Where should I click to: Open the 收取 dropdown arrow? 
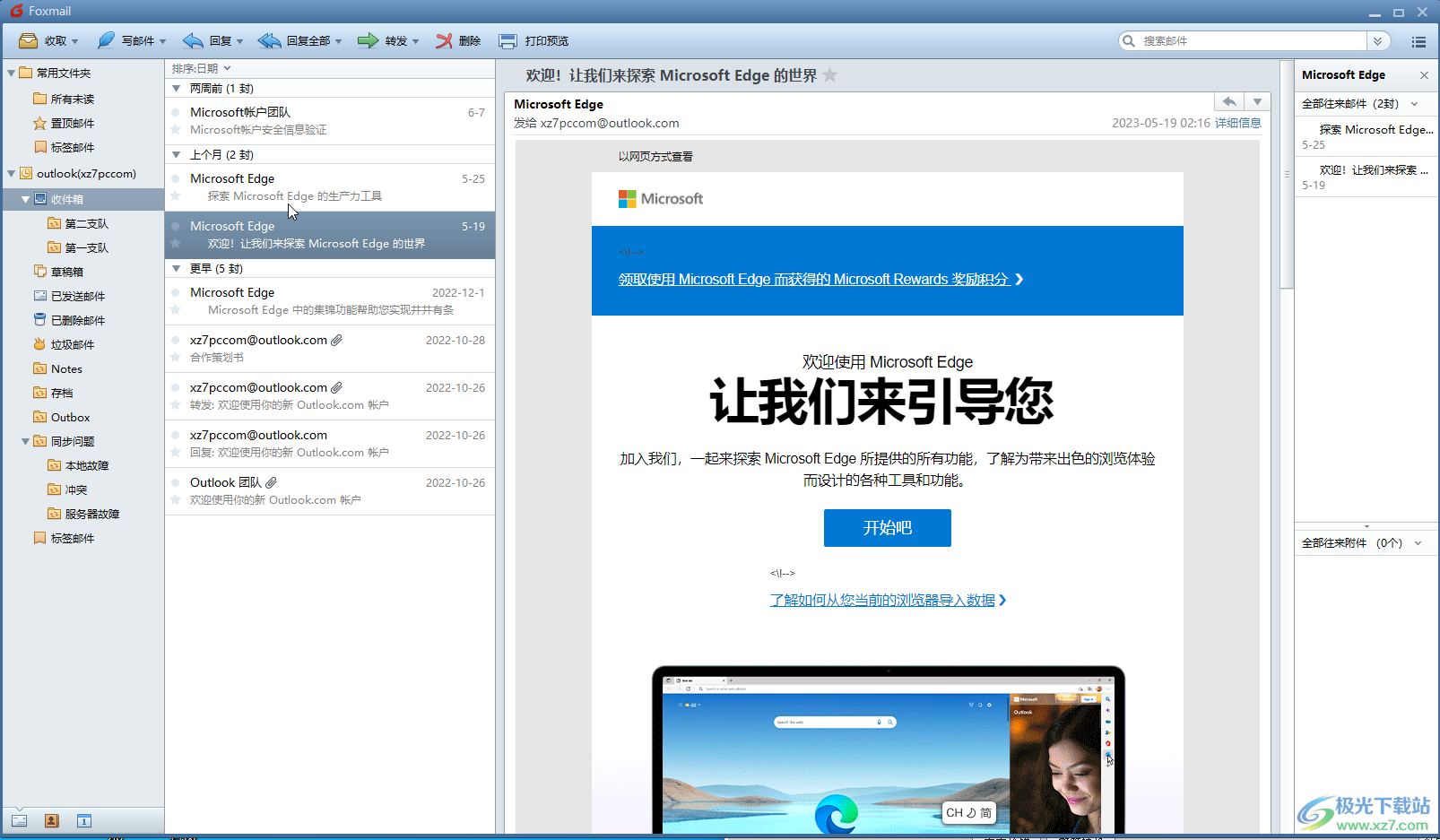pos(75,41)
